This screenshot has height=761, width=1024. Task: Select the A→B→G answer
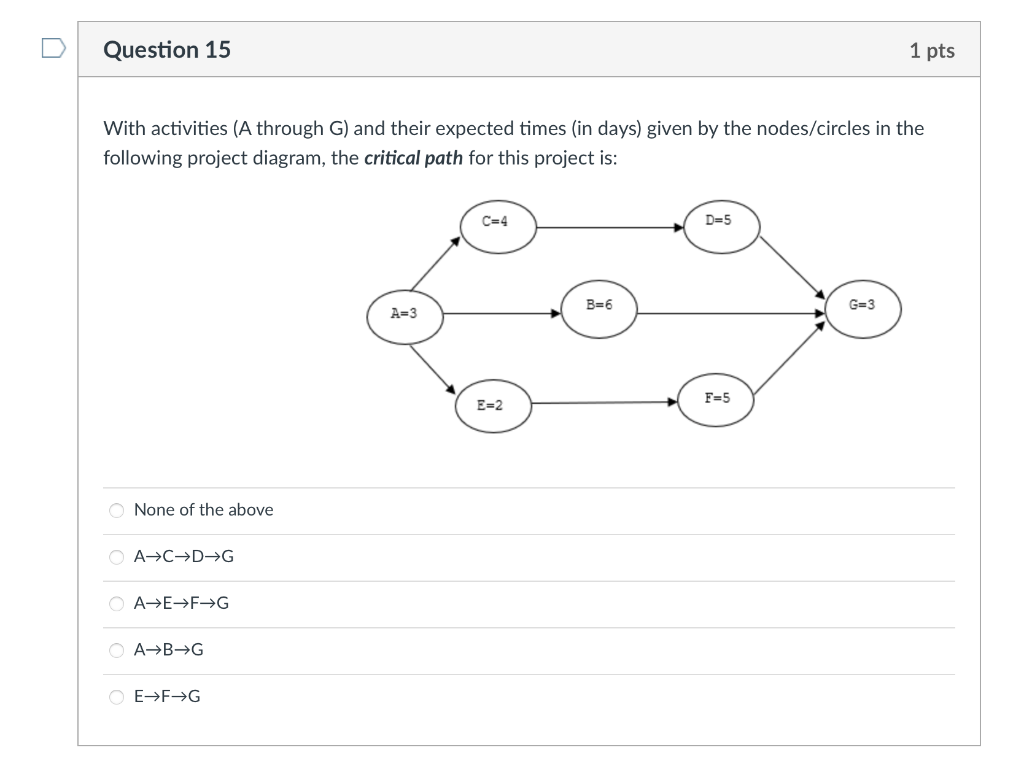click(x=116, y=650)
